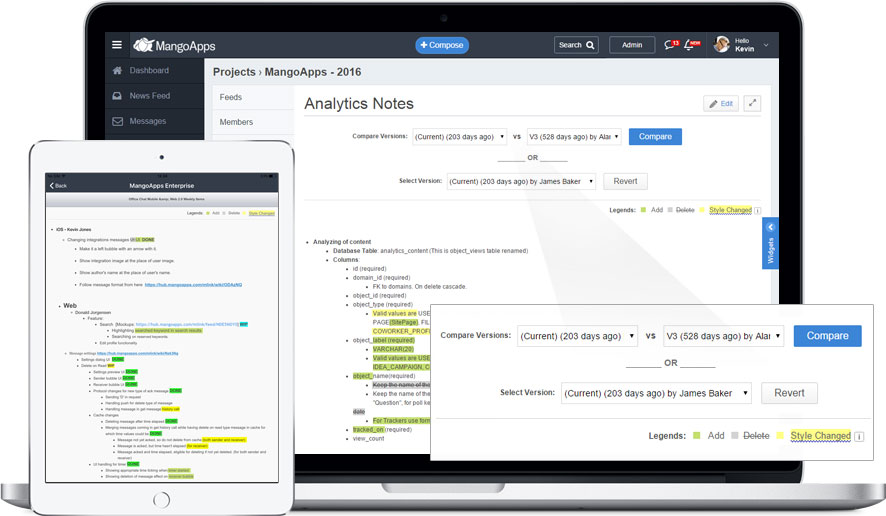Open Dashboard in the sidebar
886x516 pixels.
pyautogui.click(x=149, y=71)
